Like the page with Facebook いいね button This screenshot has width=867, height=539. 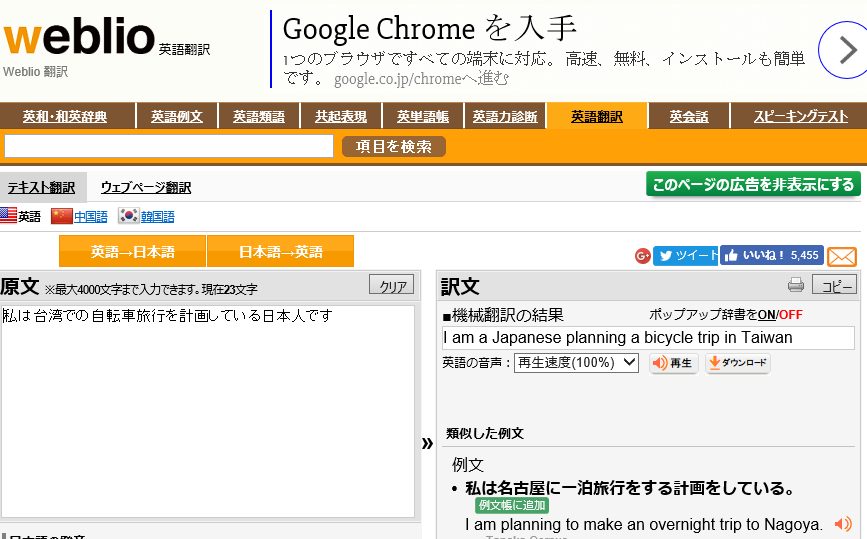[771, 255]
